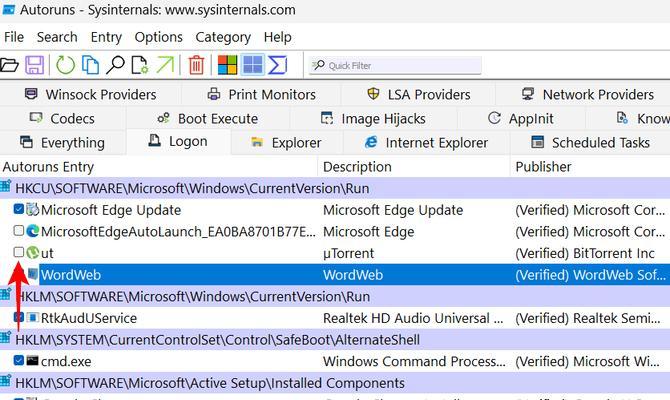Click the MicrosoftEdgeAutoLaunch Edge icon
The height and width of the screenshot is (400, 670).
[x=32, y=231]
